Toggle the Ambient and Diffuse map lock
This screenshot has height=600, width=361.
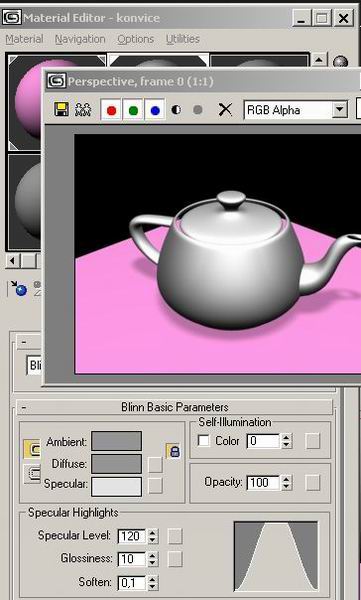coord(173,451)
